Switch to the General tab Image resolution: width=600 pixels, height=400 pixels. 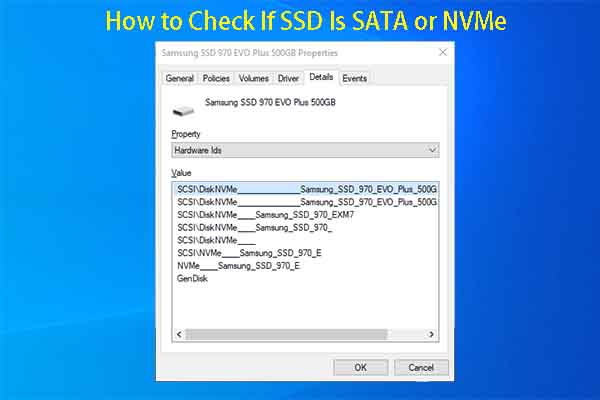[179, 78]
